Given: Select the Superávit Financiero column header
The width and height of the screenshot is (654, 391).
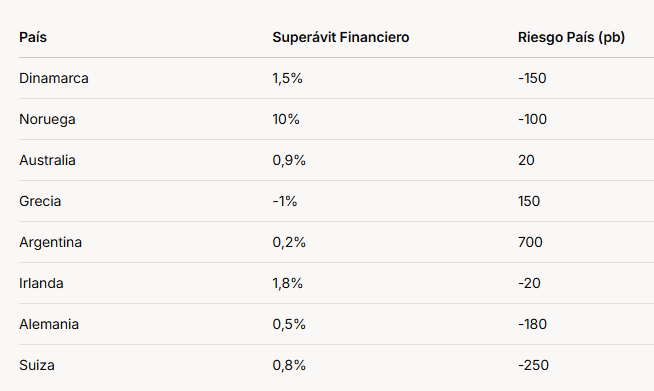Looking at the screenshot, I should point(341,37).
